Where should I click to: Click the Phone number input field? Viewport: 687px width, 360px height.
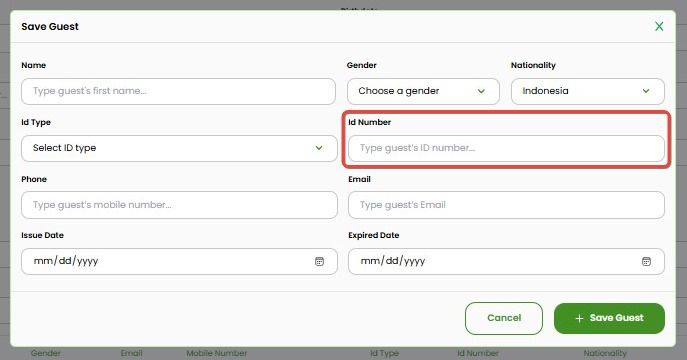[179, 205]
